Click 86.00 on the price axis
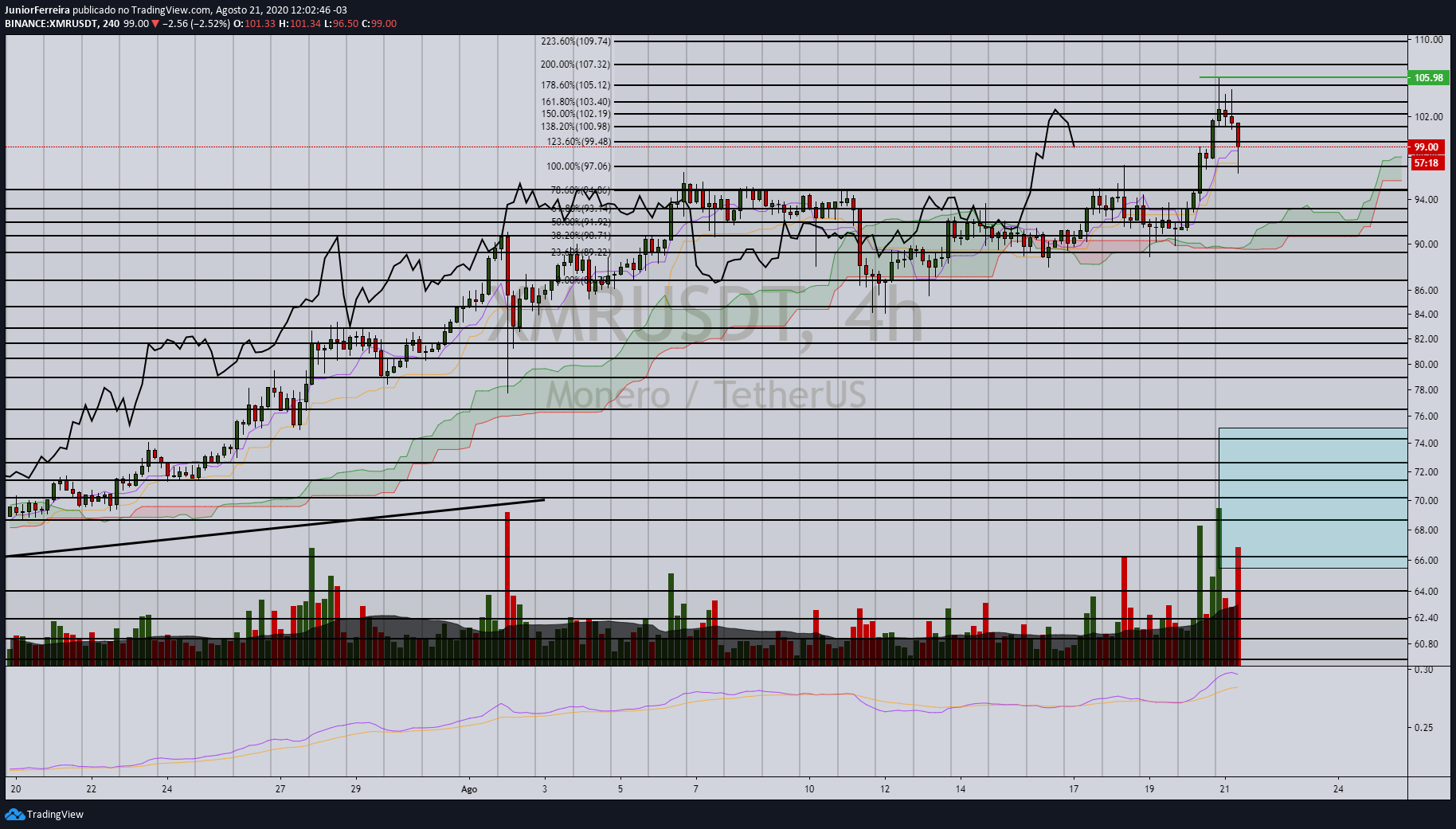Viewport: 1456px width, 829px height. tap(1427, 291)
